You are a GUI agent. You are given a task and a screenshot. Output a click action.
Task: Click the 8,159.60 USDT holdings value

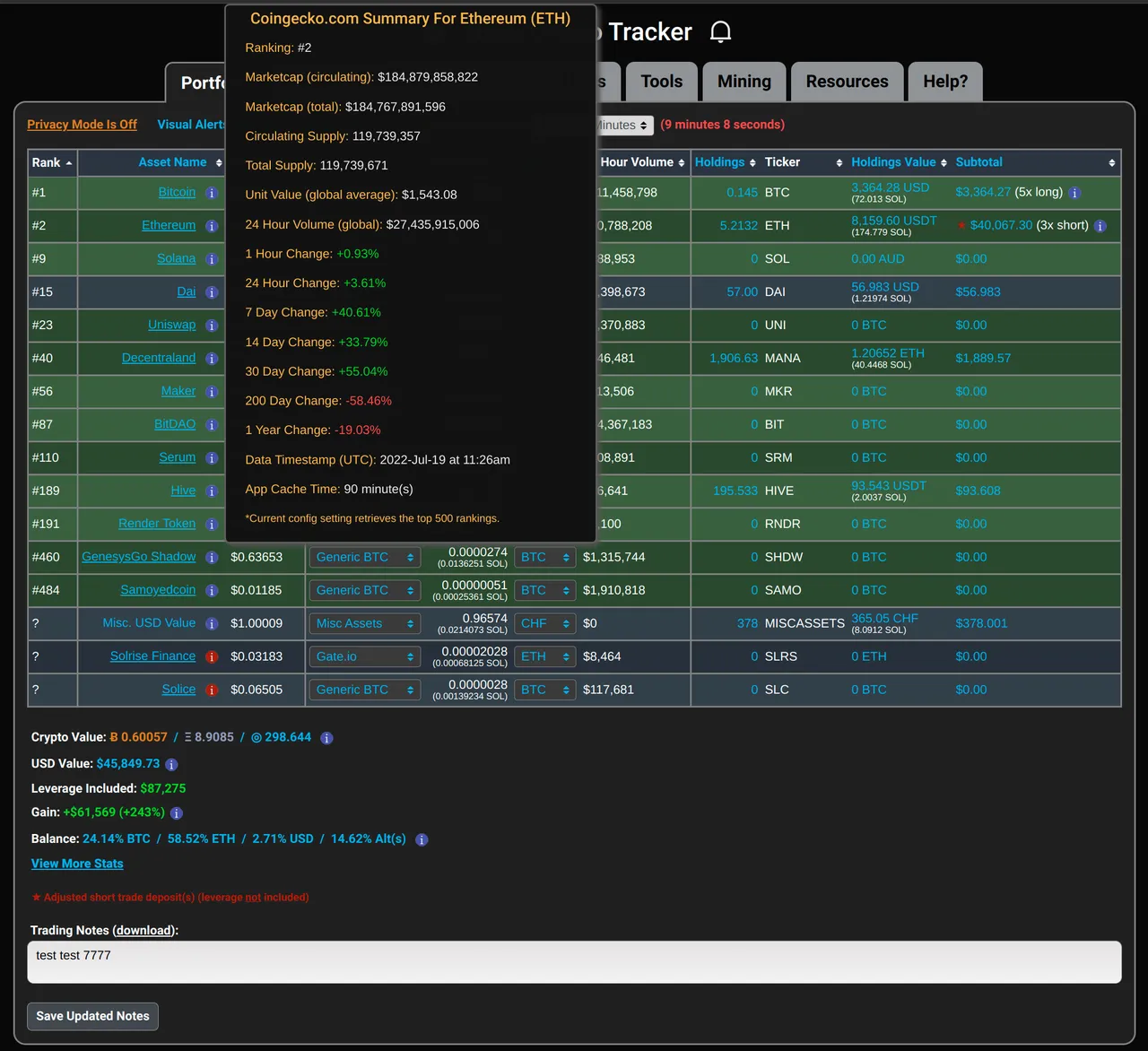[894, 221]
